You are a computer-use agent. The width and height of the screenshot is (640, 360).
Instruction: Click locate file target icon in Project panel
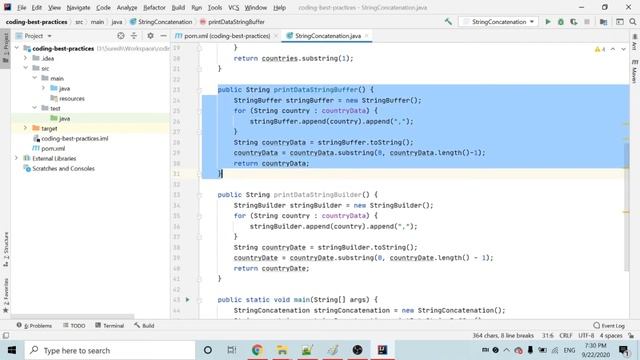point(121,36)
